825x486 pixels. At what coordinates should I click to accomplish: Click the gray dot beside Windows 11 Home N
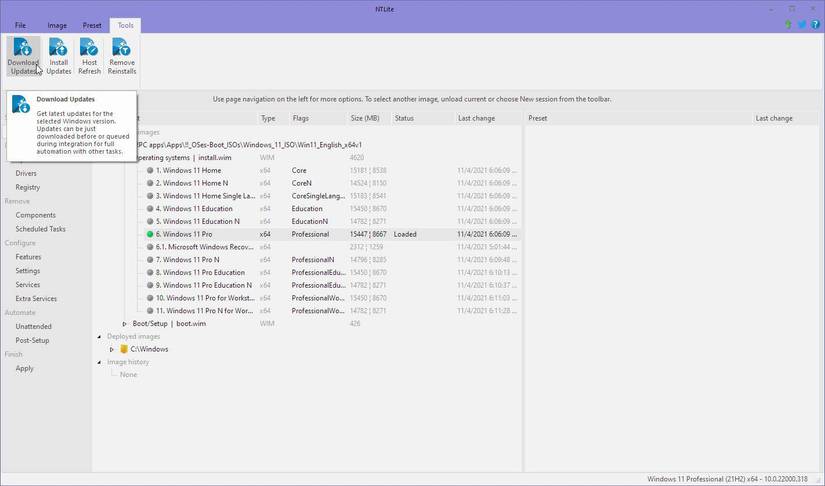(x=150, y=184)
